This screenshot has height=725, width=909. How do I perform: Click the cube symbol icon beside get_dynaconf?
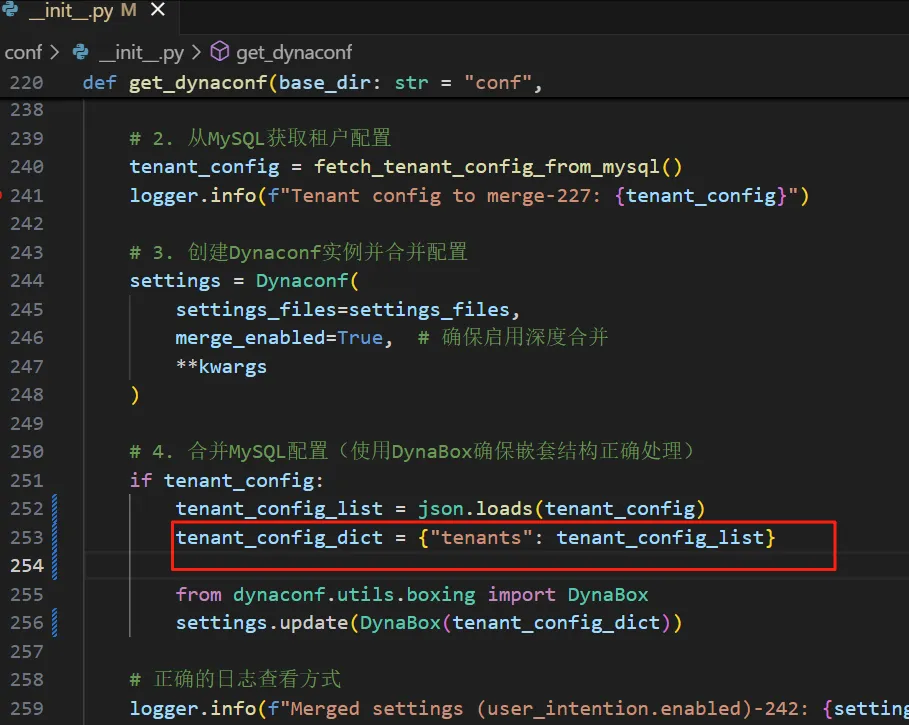click(x=220, y=52)
